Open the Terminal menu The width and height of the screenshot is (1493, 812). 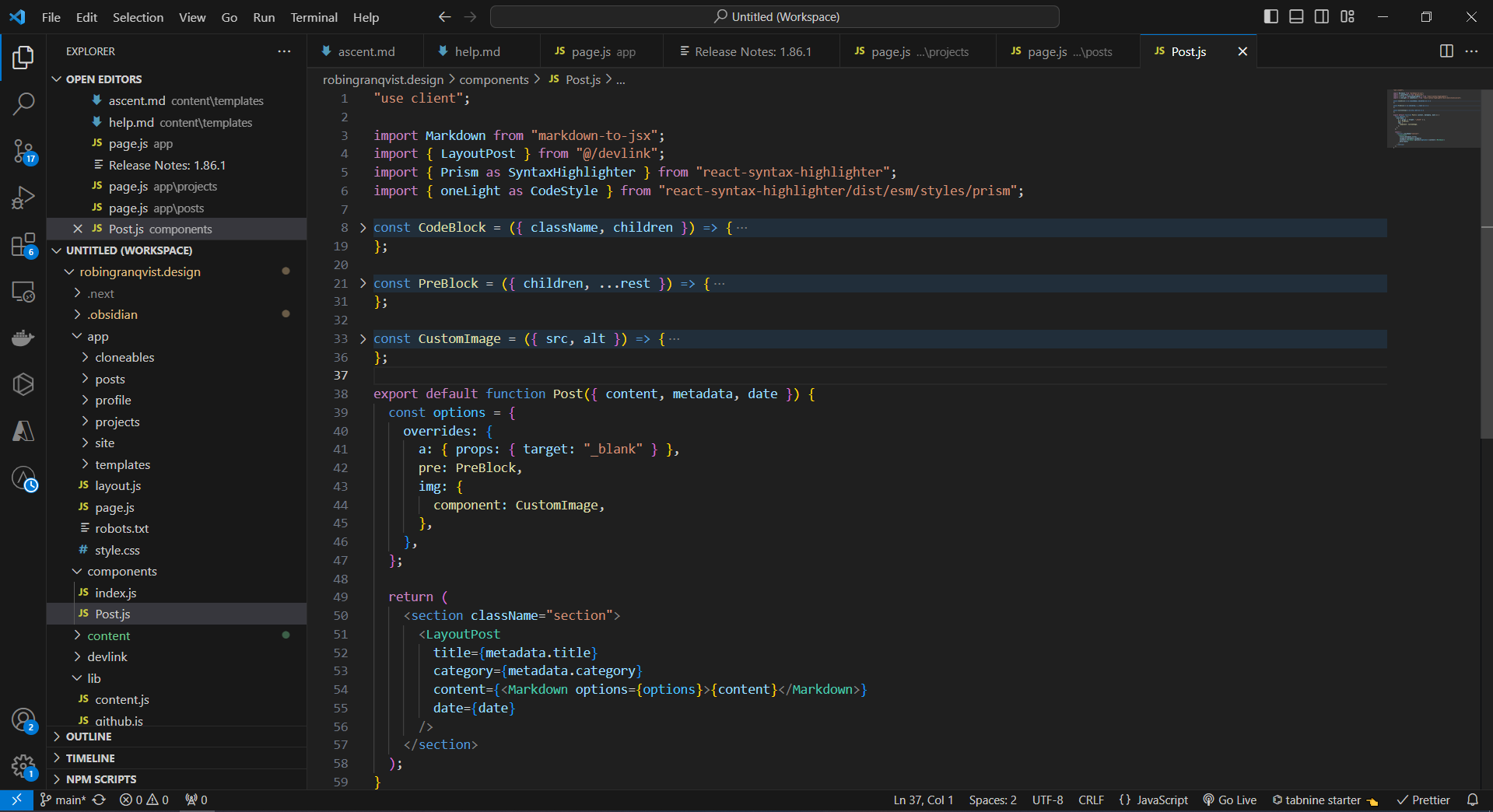click(x=314, y=16)
